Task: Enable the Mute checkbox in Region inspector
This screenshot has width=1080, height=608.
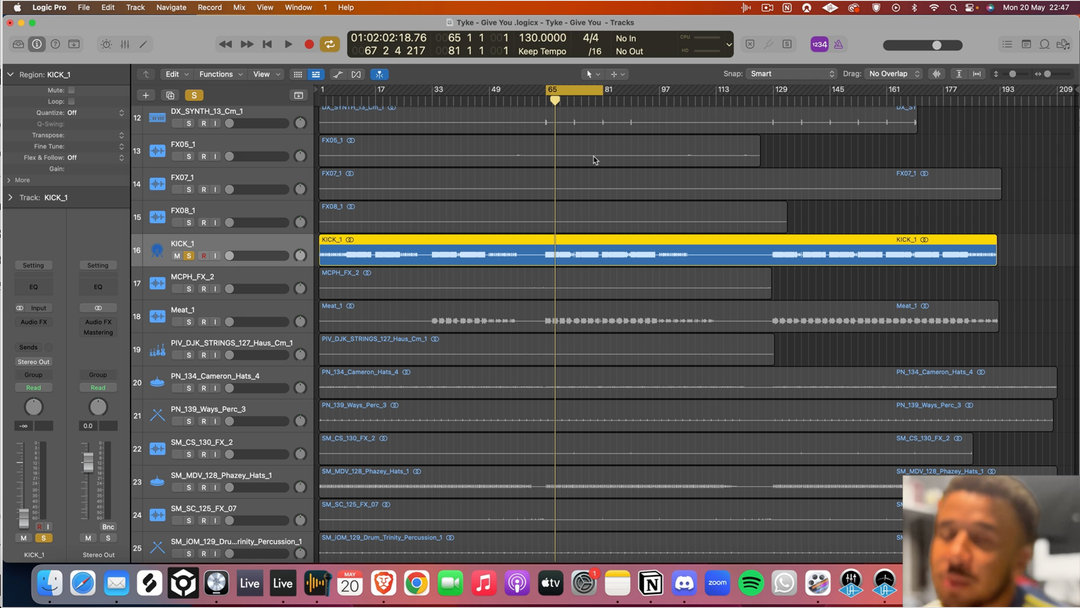Action: click(x=71, y=90)
